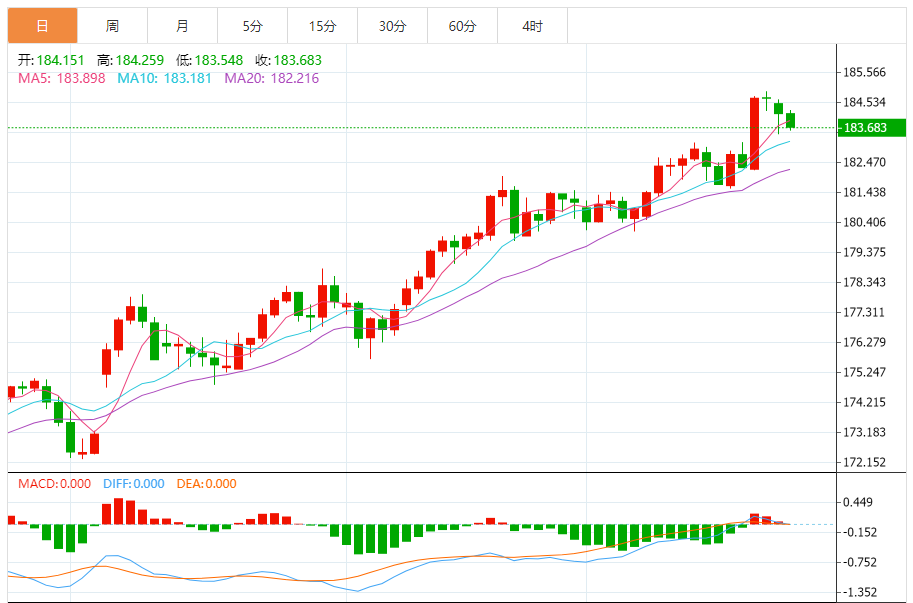The height and width of the screenshot is (603, 913).
Task: Click the 175.247 price axis label
Action: point(864,373)
